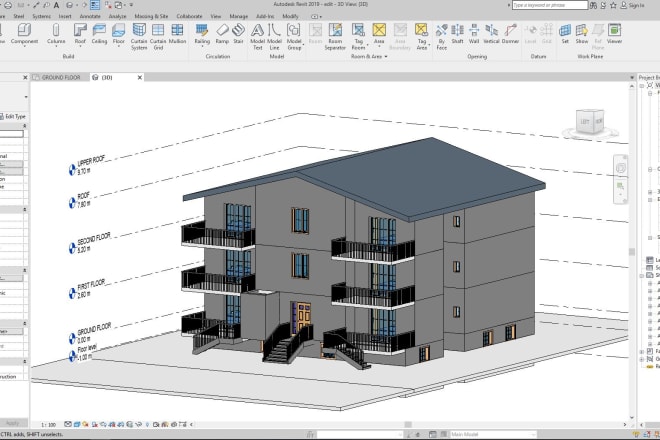Open the Annotate ribbon tab
Screen dimensions: 660x440
click(x=90, y=16)
